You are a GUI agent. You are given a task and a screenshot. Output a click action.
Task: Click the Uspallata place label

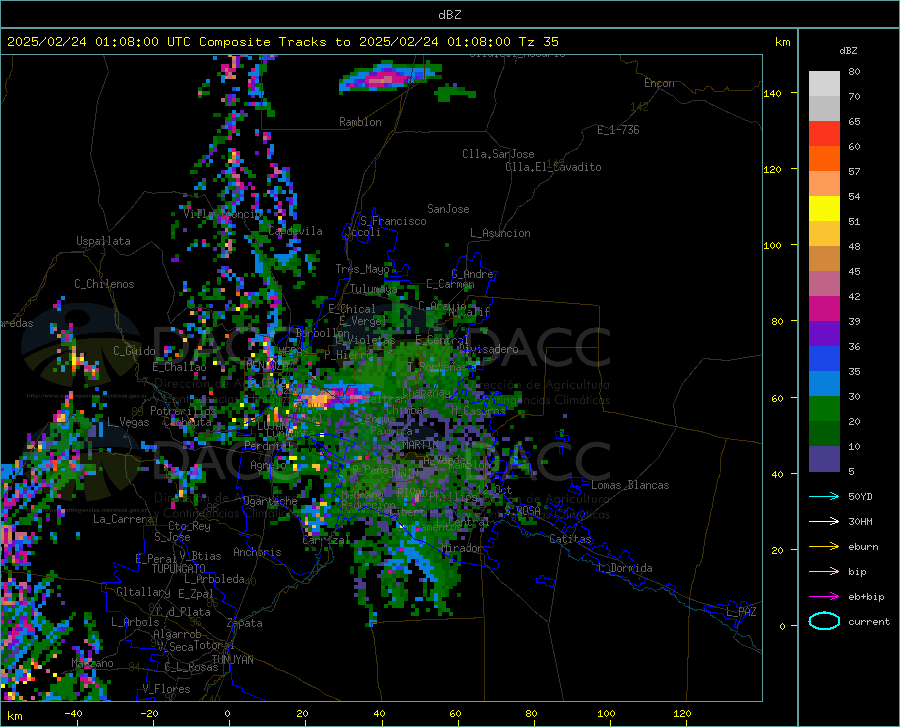[103, 241]
